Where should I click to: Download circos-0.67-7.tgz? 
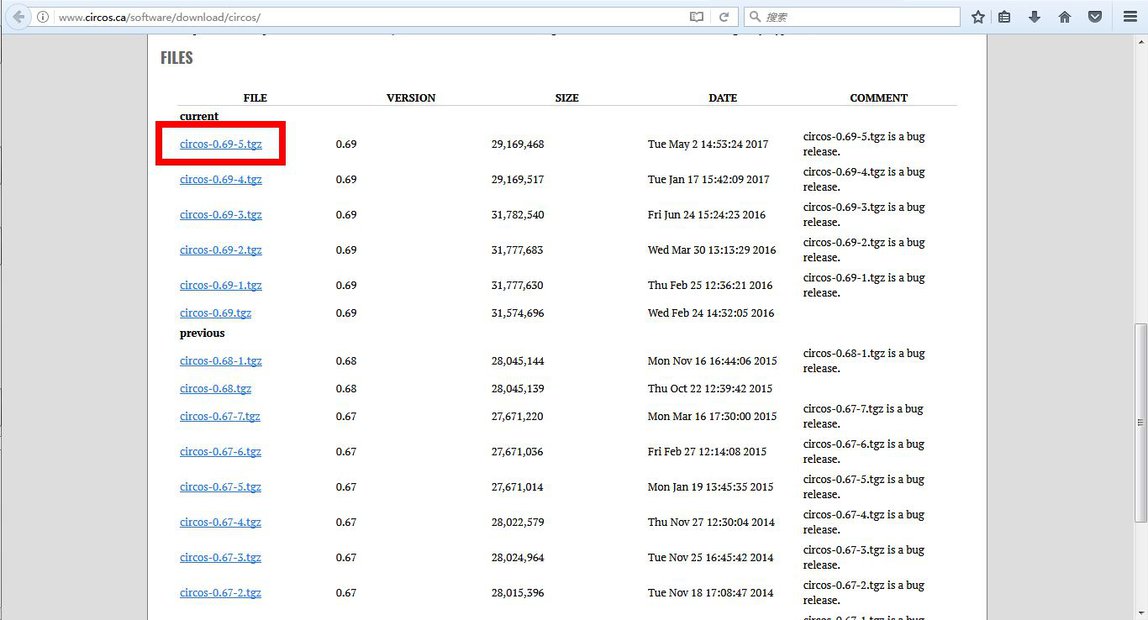(x=220, y=417)
